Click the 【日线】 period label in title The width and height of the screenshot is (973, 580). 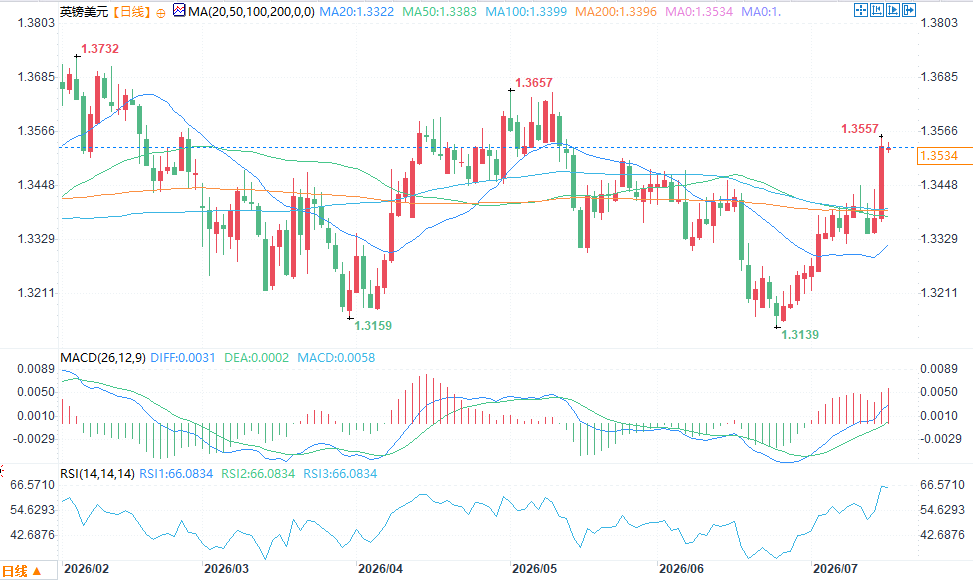[x=132, y=12]
